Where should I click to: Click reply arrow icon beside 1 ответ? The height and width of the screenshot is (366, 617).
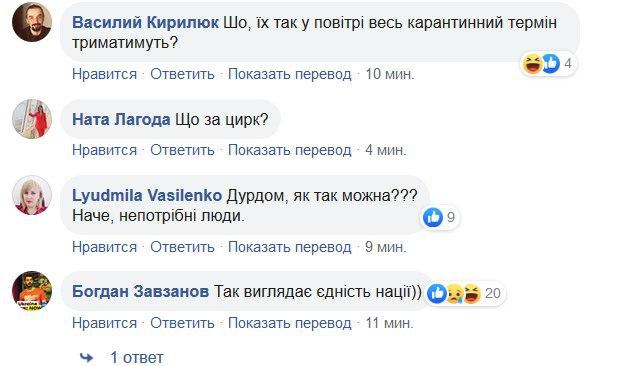tap(87, 357)
